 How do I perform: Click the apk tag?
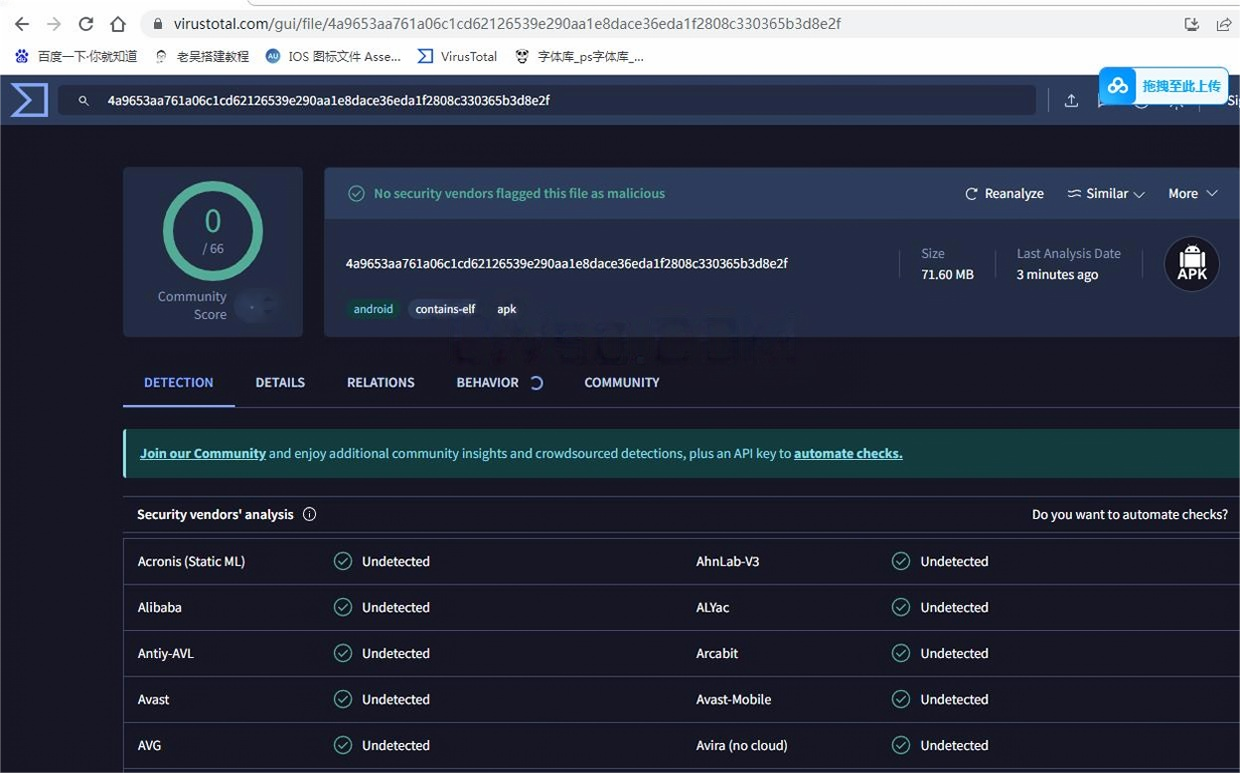507,309
